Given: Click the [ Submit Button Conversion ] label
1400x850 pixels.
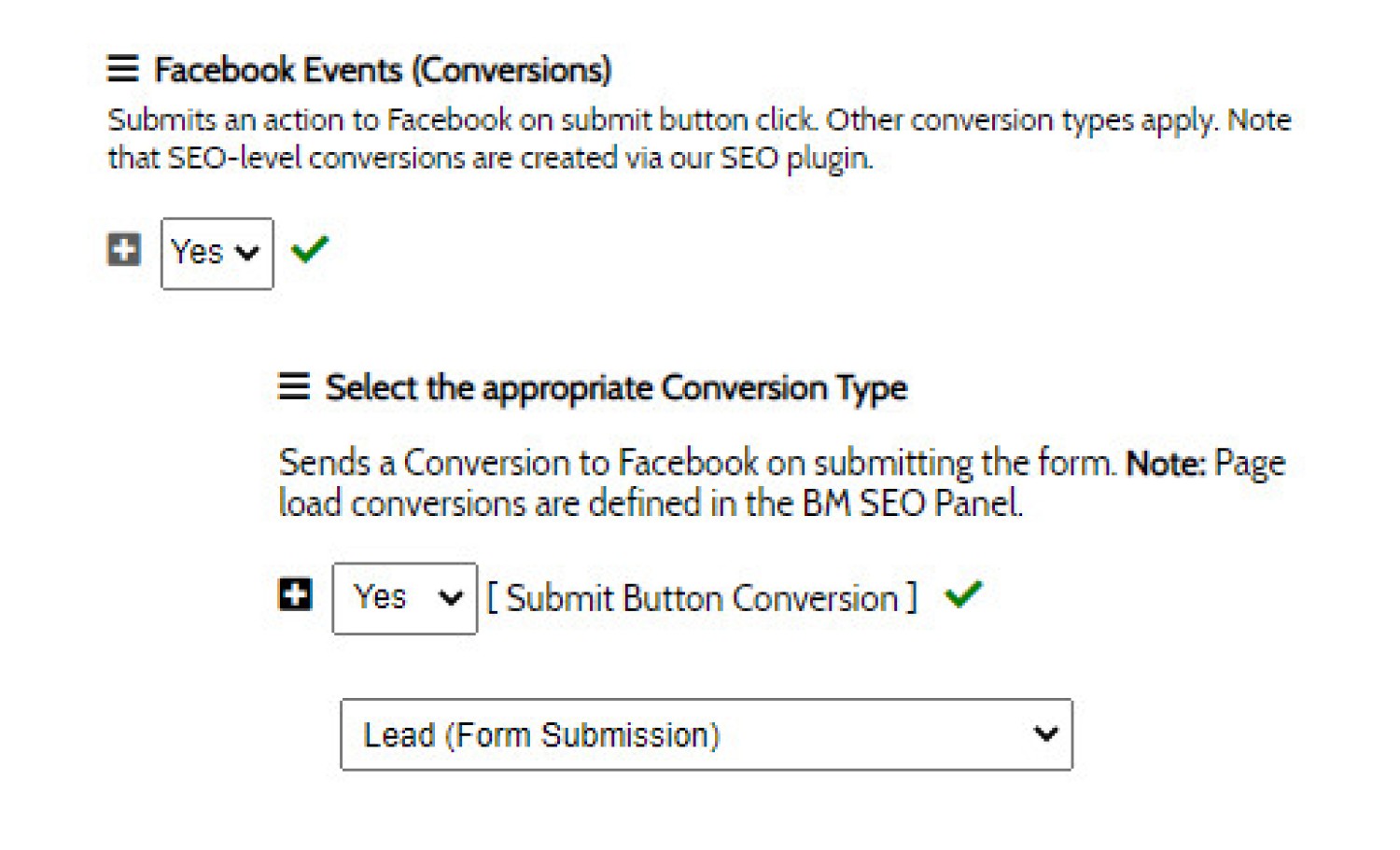Looking at the screenshot, I should (702, 598).
